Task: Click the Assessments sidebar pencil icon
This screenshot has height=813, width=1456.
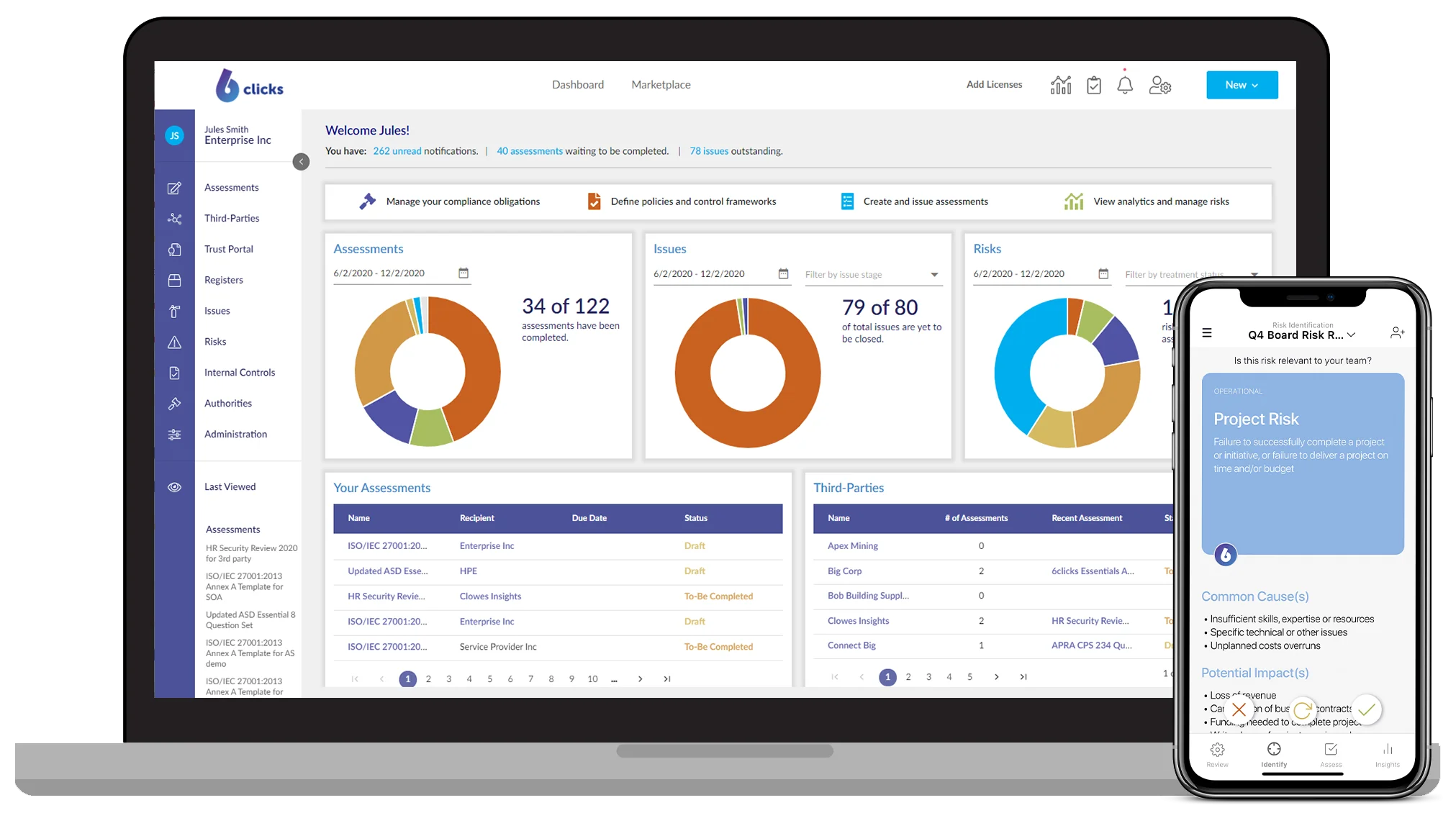Action: (x=174, y=188)
